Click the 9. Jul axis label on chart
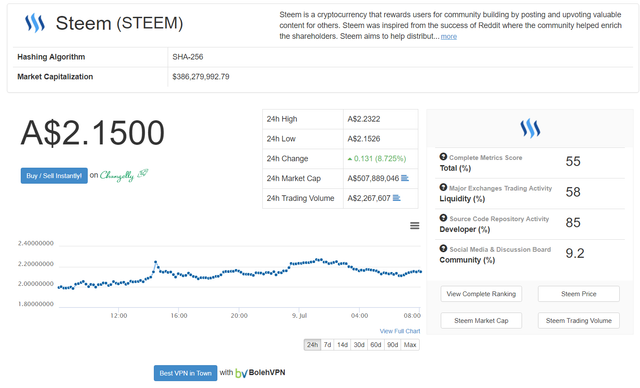Viewport: 640px width, 388px height. click(x=300, y=315)
